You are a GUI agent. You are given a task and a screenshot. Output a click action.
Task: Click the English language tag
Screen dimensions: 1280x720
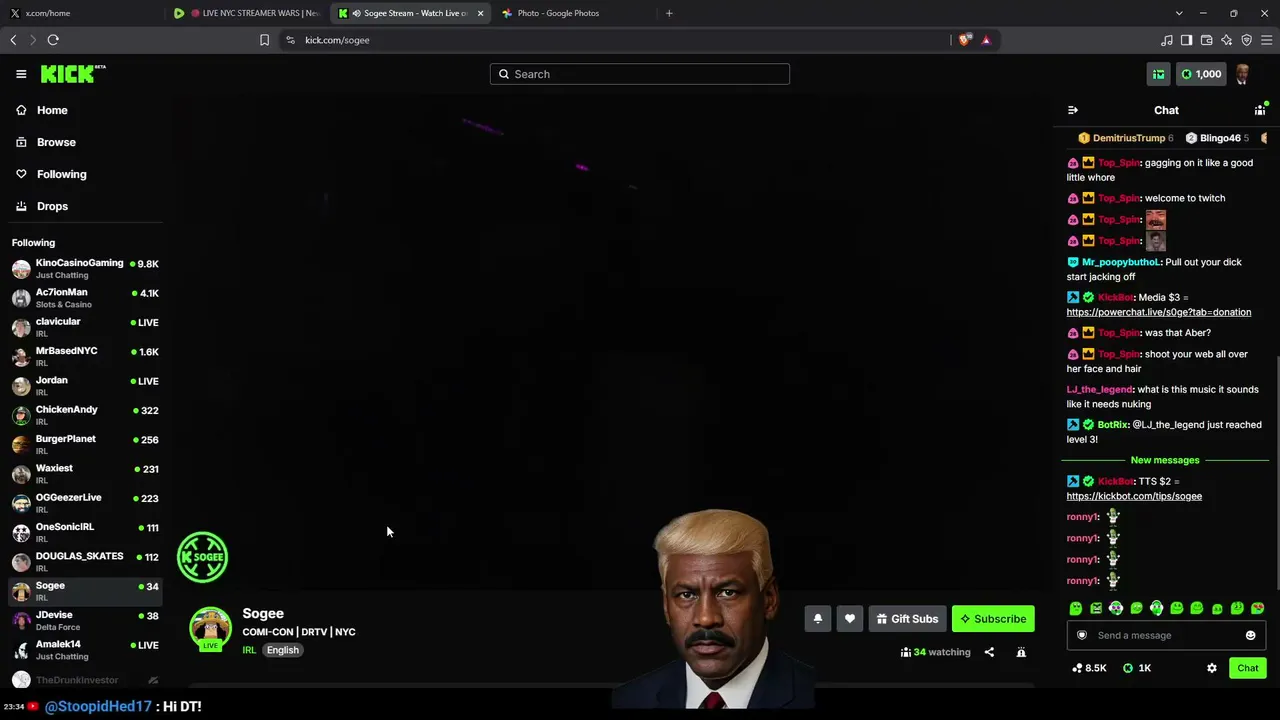pos(282,650)
